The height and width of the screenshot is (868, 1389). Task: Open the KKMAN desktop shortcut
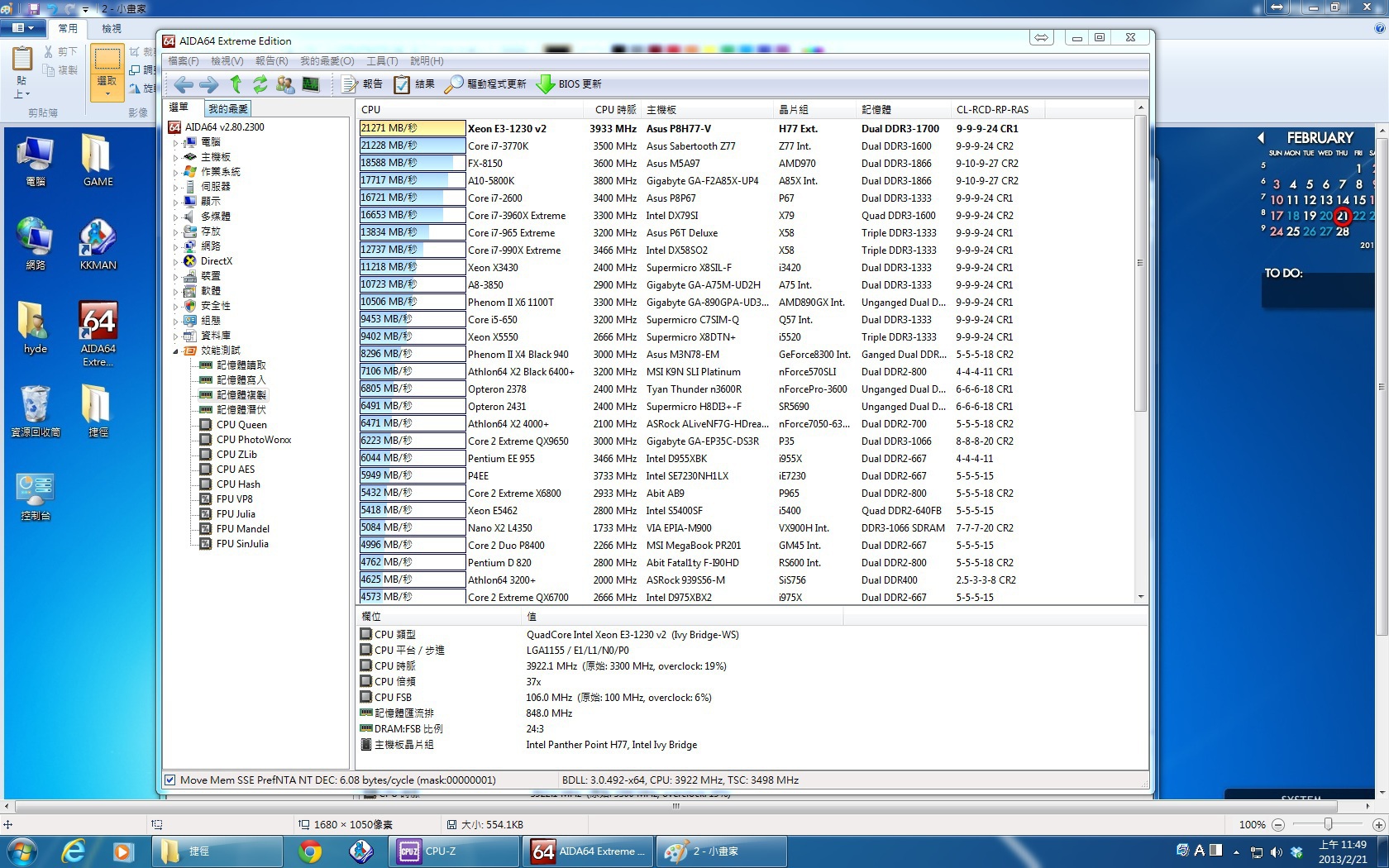point(98,245)
